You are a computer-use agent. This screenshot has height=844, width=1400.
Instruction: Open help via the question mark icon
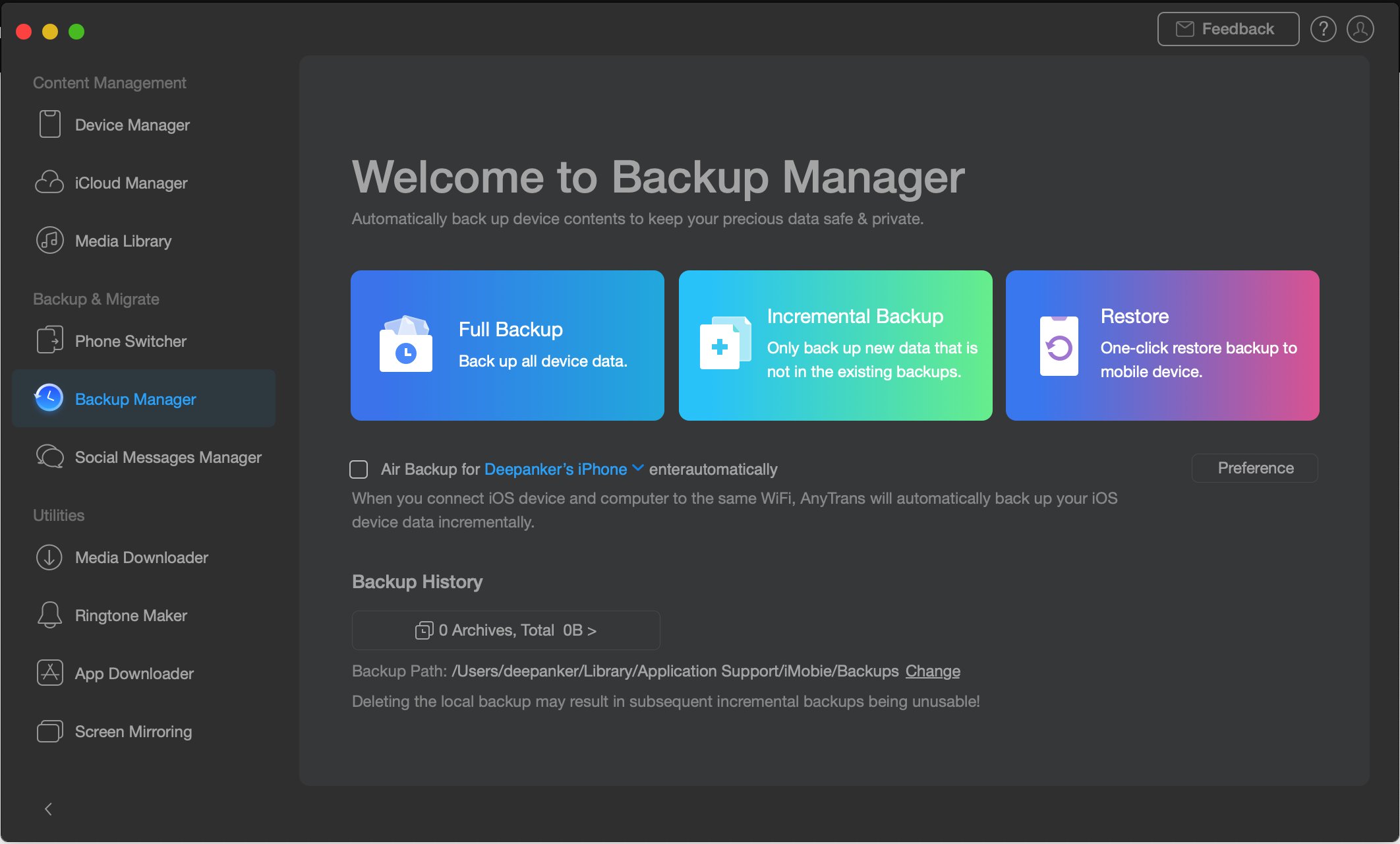pos(1323,29)
